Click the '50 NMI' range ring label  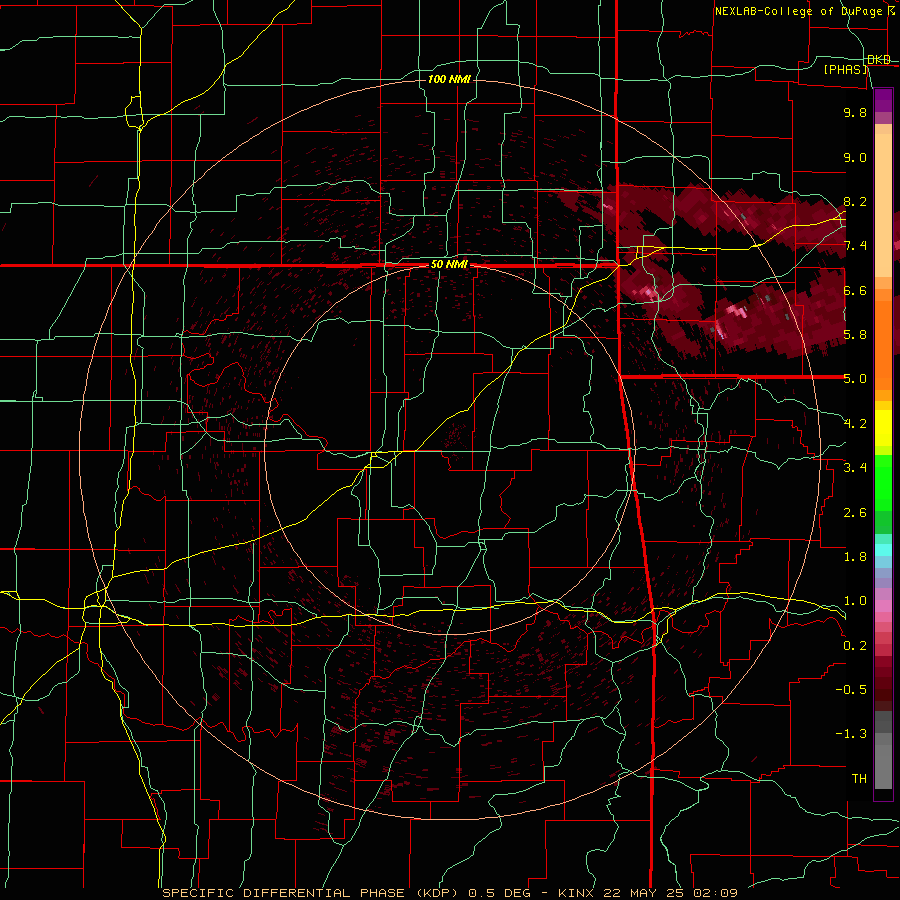pyautogui.click(x=449, y=265)
